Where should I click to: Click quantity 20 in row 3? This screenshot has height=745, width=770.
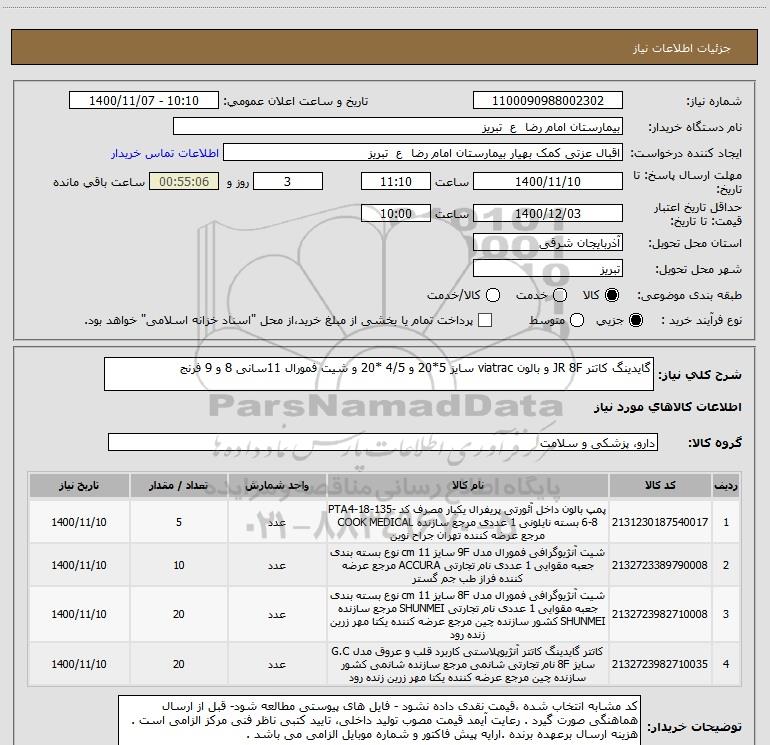pos(179,614)
